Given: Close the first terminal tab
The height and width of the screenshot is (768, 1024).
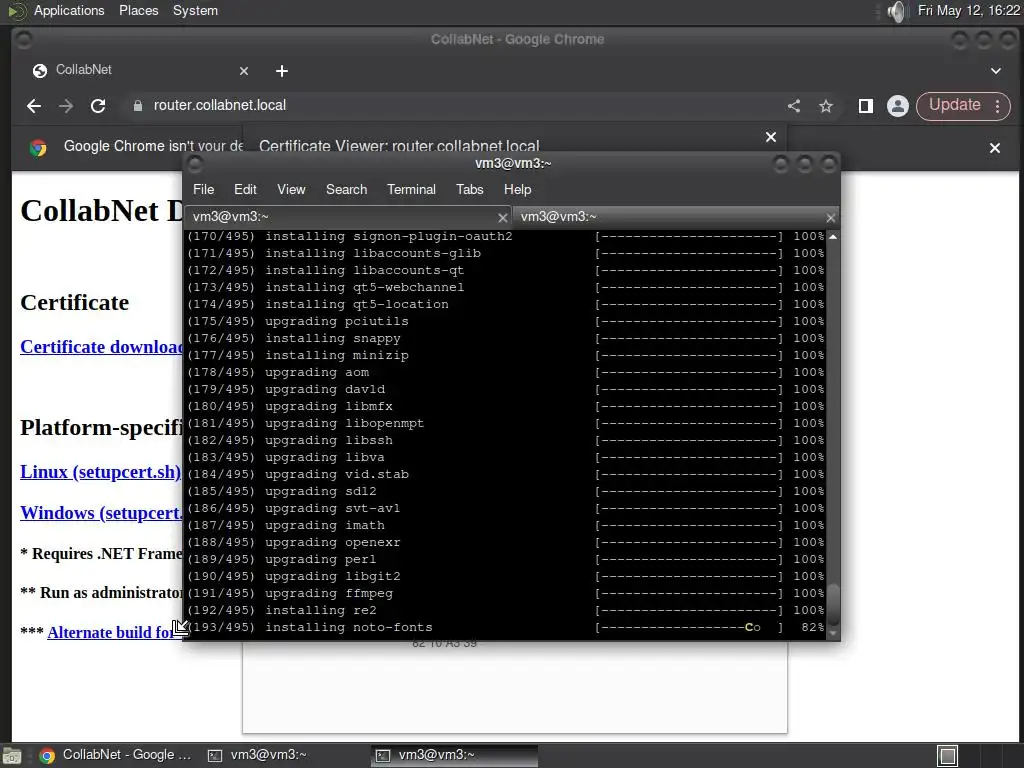Looking at the screenshot, I should (502, 217).
